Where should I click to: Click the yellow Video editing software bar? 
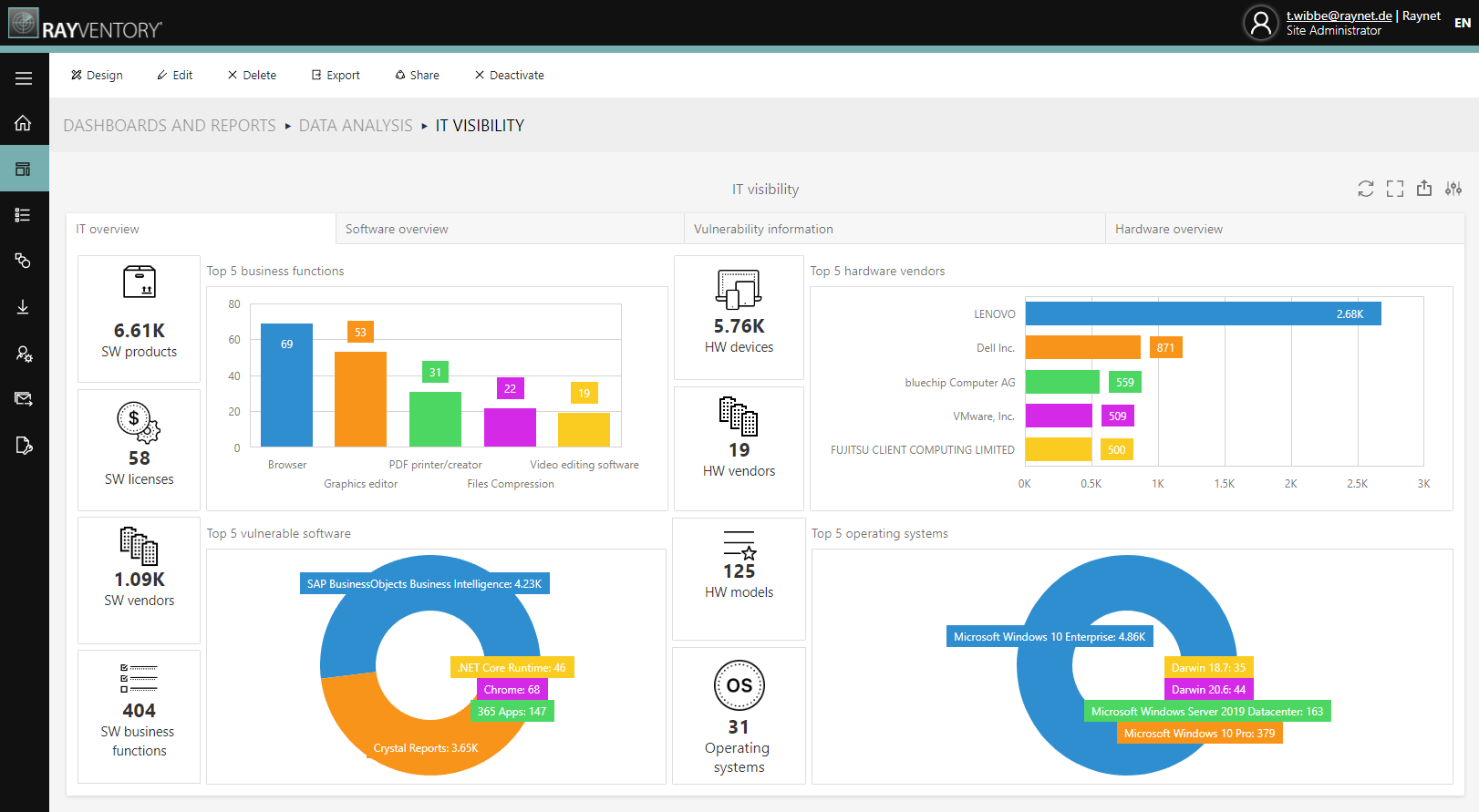click(x=584, y=429)
